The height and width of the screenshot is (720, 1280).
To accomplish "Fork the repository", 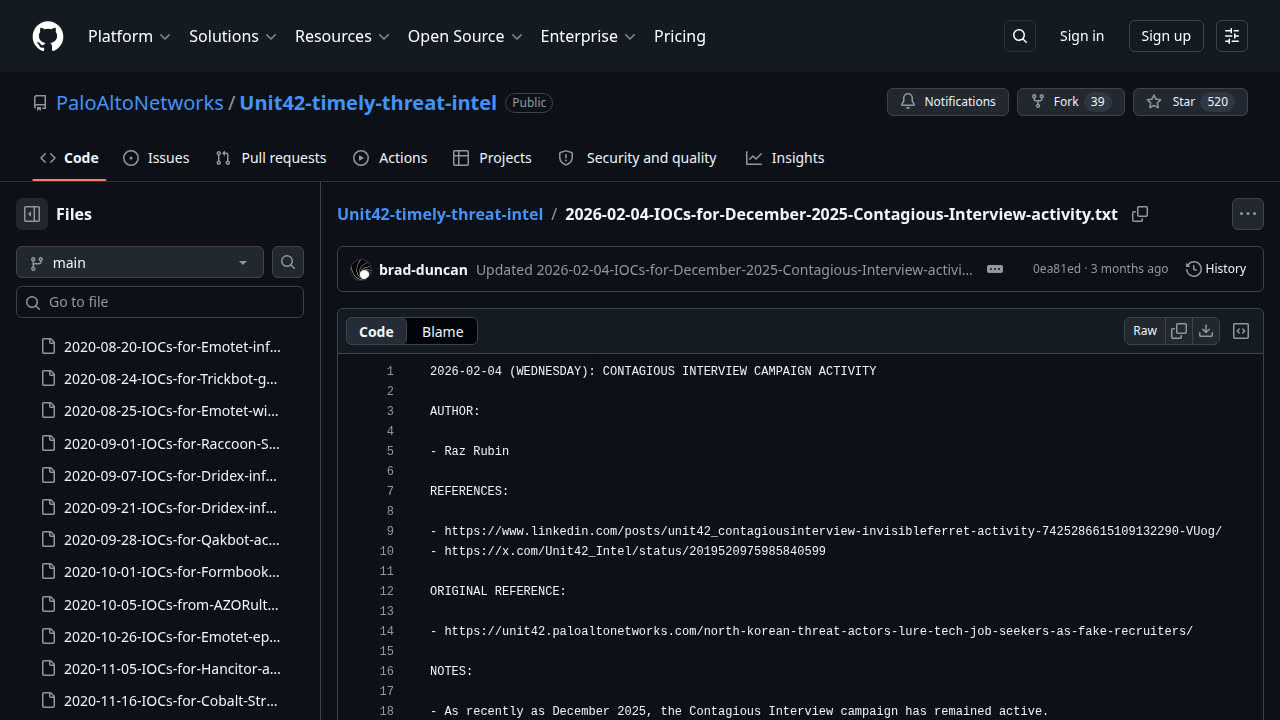I will click(1071, 102).
